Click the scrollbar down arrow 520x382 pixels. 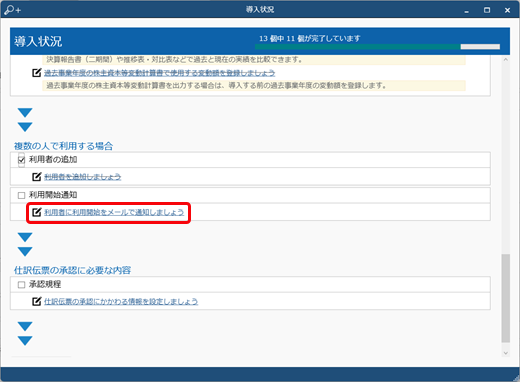(x=506, y=353)
